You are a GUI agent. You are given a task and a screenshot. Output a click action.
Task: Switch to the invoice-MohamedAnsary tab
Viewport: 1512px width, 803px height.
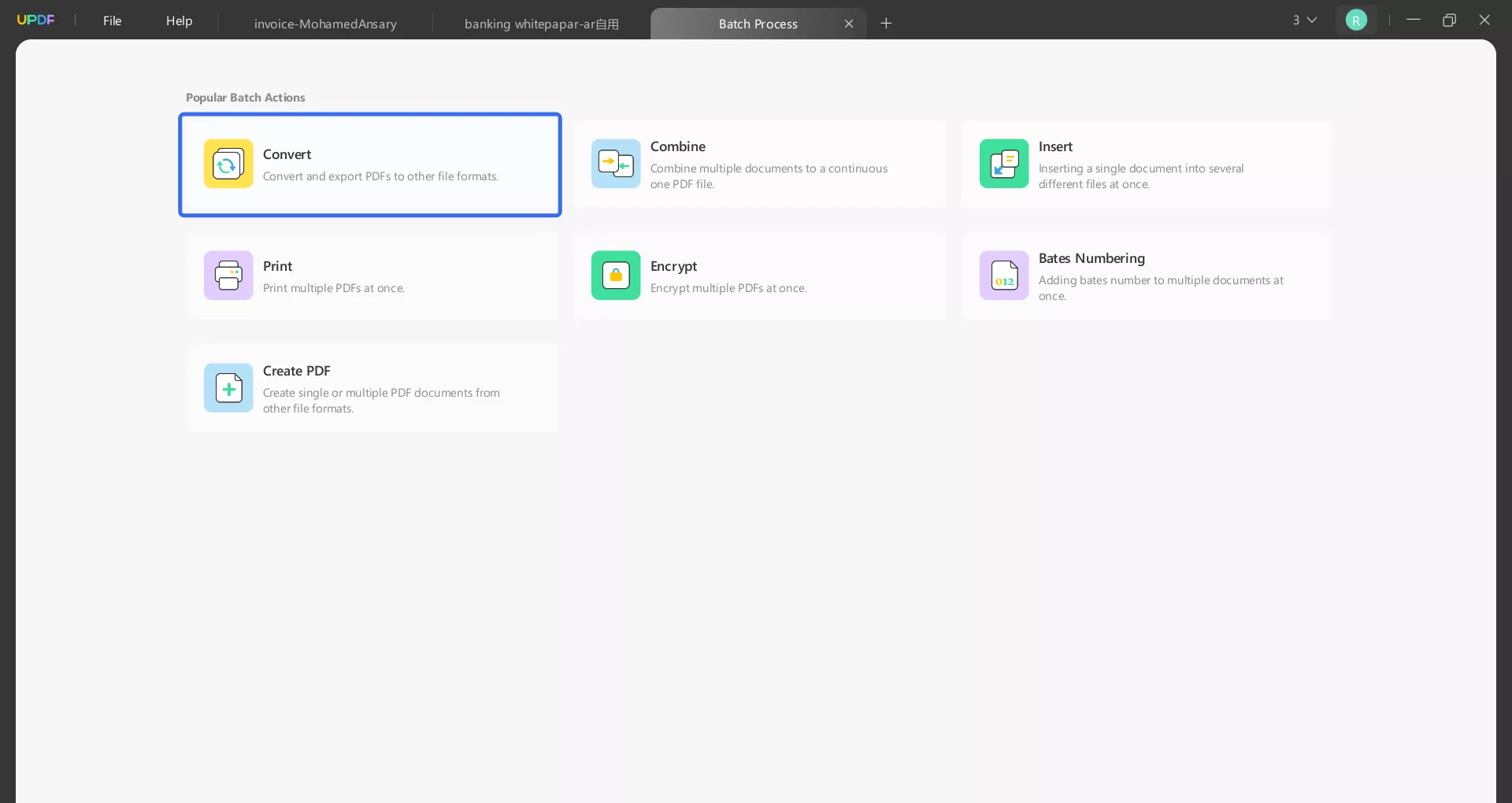325,24
